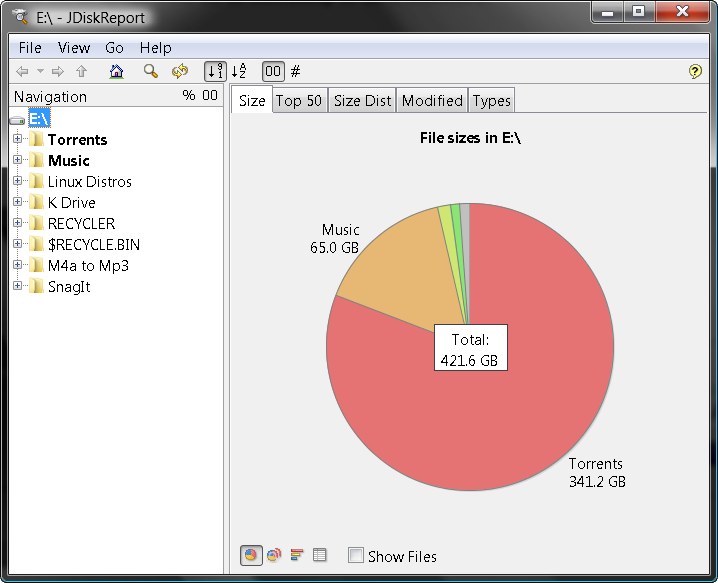718x583 pixels.
Task: Expand the Torrents folder node
Action: tap(17, 138)
